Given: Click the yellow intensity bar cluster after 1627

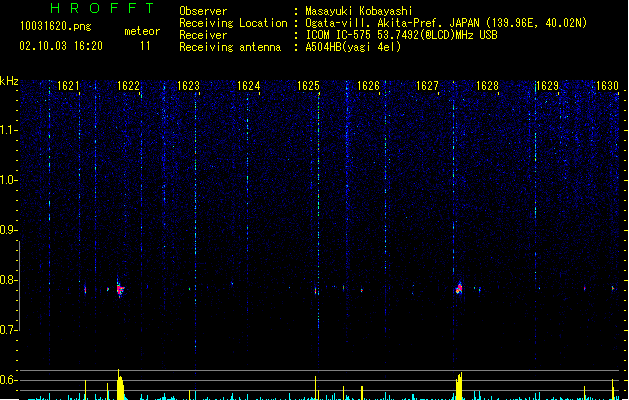Looking at the screenshot, I should point(459,386).
